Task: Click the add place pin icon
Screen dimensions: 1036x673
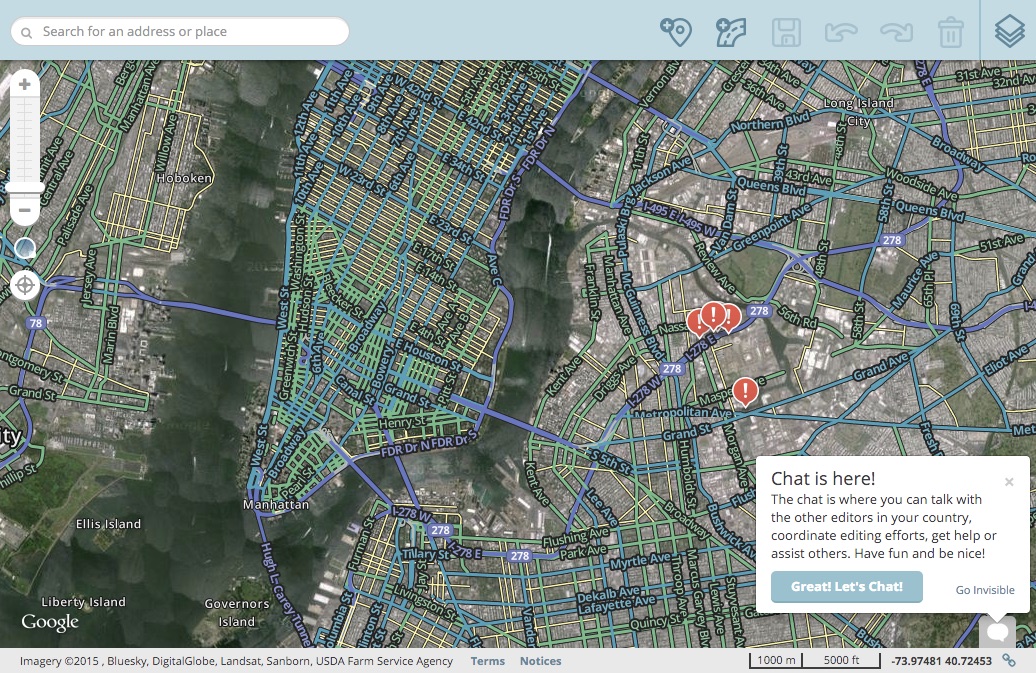Action: 677,31
